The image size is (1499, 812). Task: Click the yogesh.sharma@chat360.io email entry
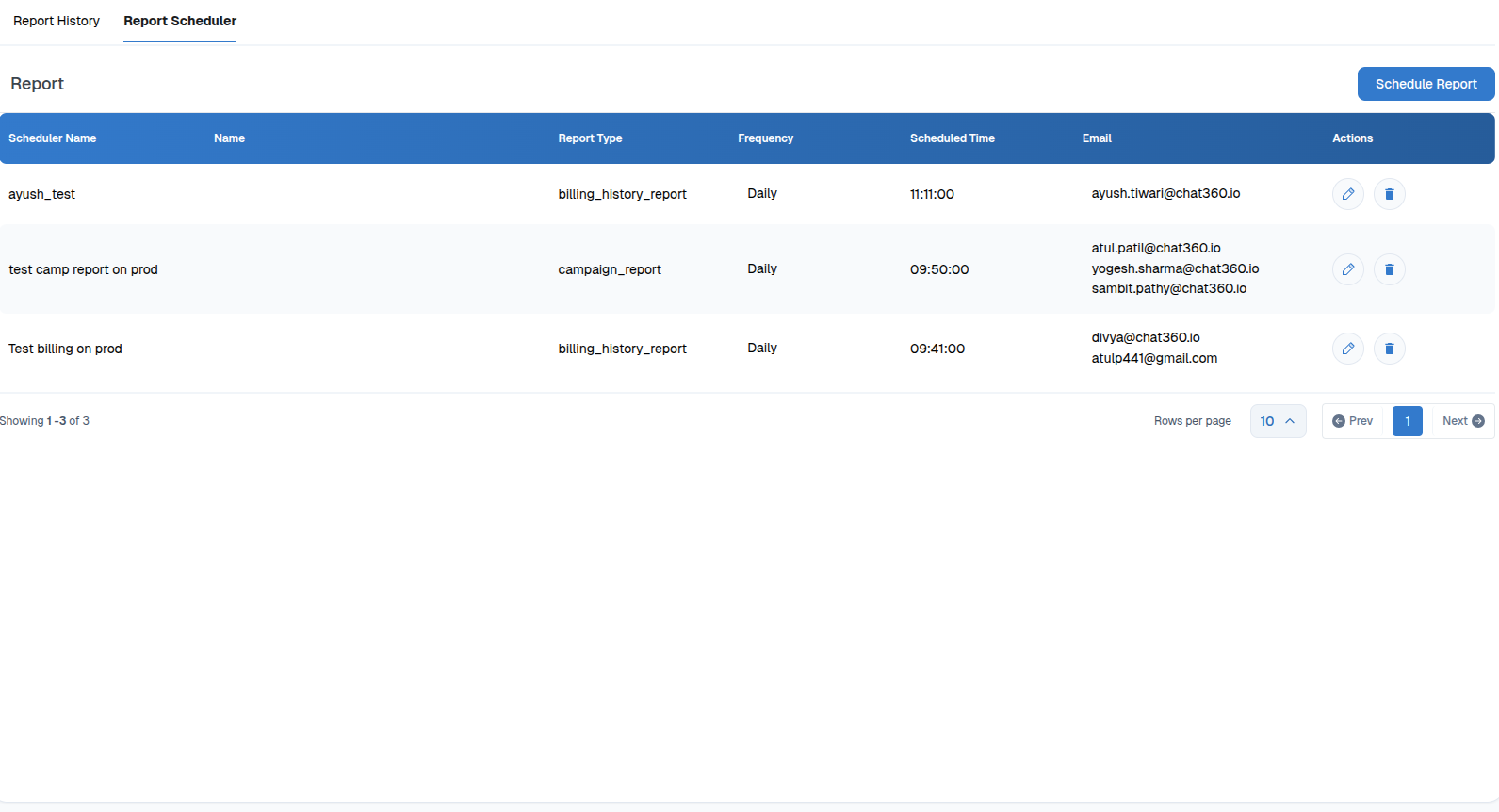pyautogui.click(x=1175, y=268)
